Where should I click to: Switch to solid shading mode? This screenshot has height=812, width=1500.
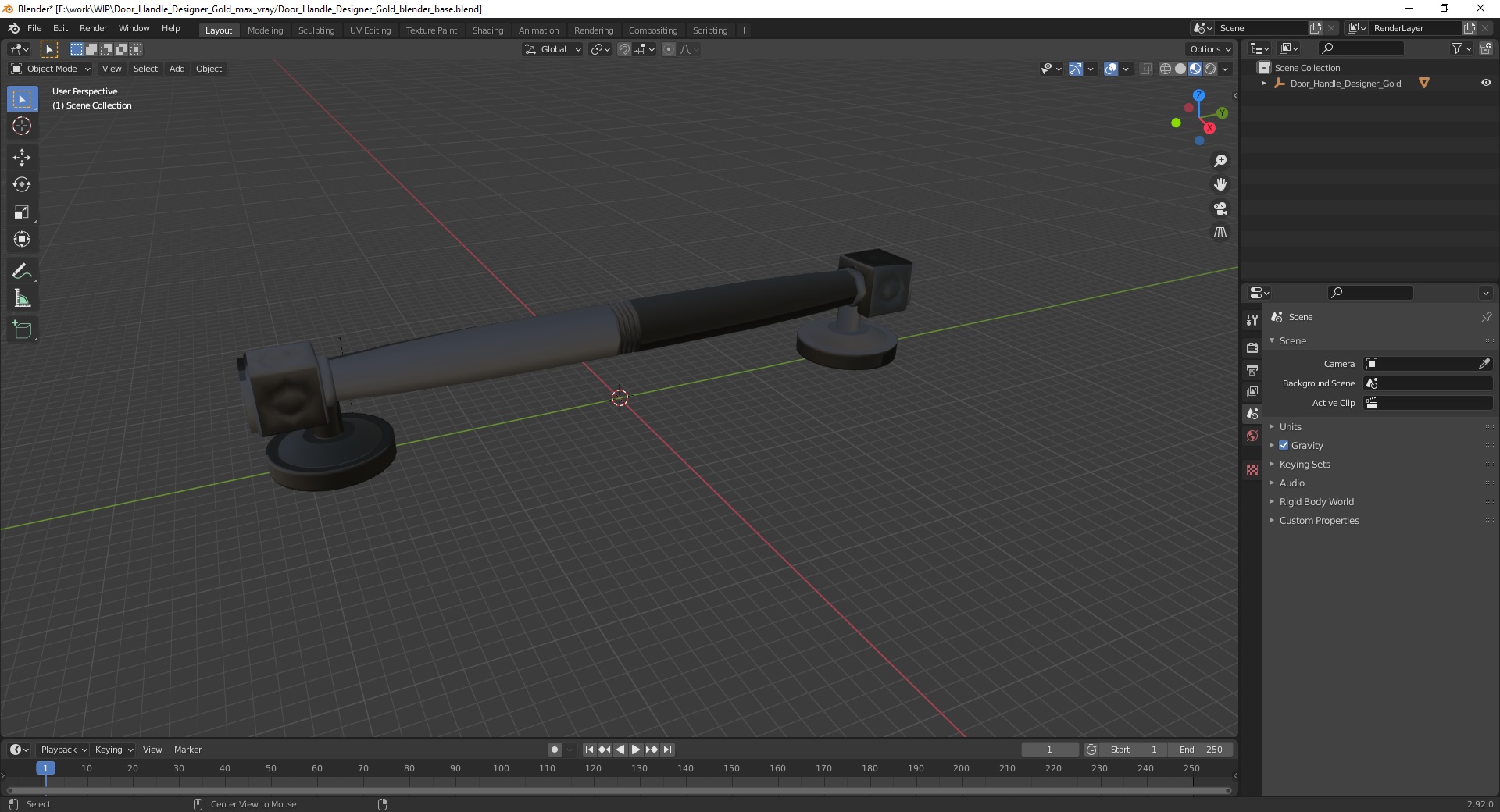click(x=1180, y=69)
